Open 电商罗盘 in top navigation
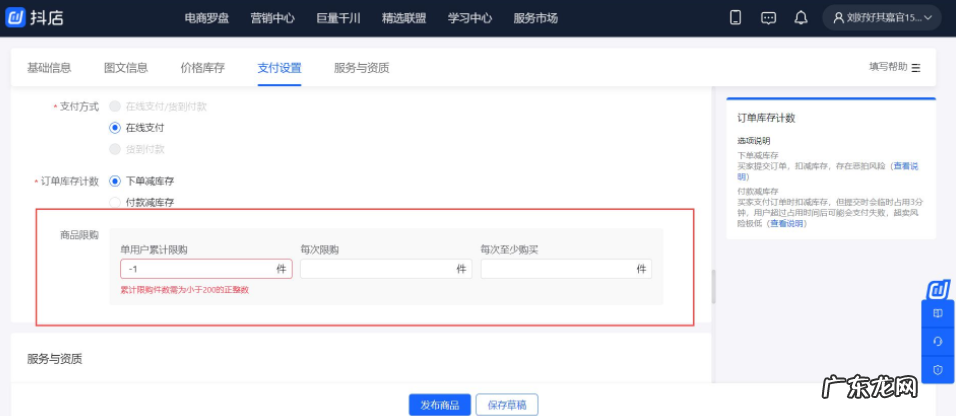956x416 pixels. click(207, 18)
